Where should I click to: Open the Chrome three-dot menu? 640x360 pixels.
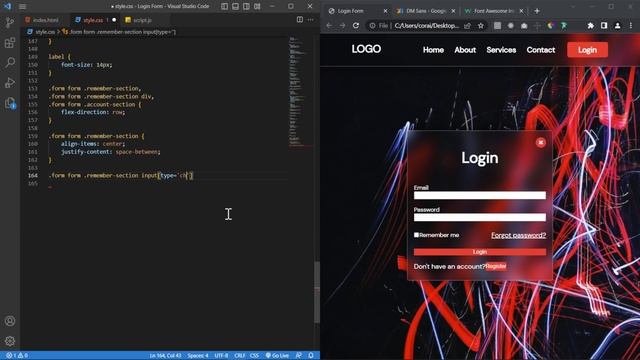point(631,26)
